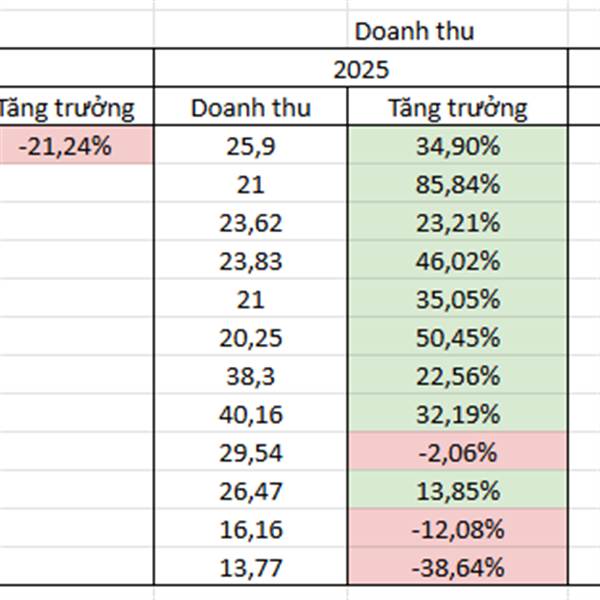This screenshot has width=600, height=600.
Task: Select the revenue cell 40,16
Action: coord(251,413)
